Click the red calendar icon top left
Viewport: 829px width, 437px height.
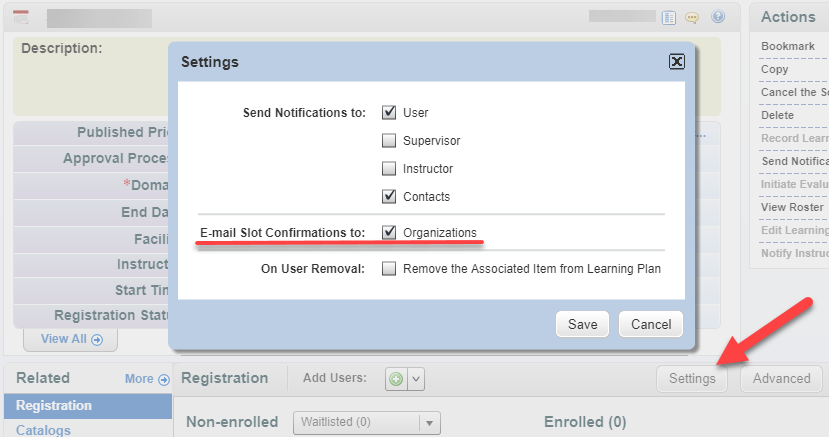[x=21, y=17]
